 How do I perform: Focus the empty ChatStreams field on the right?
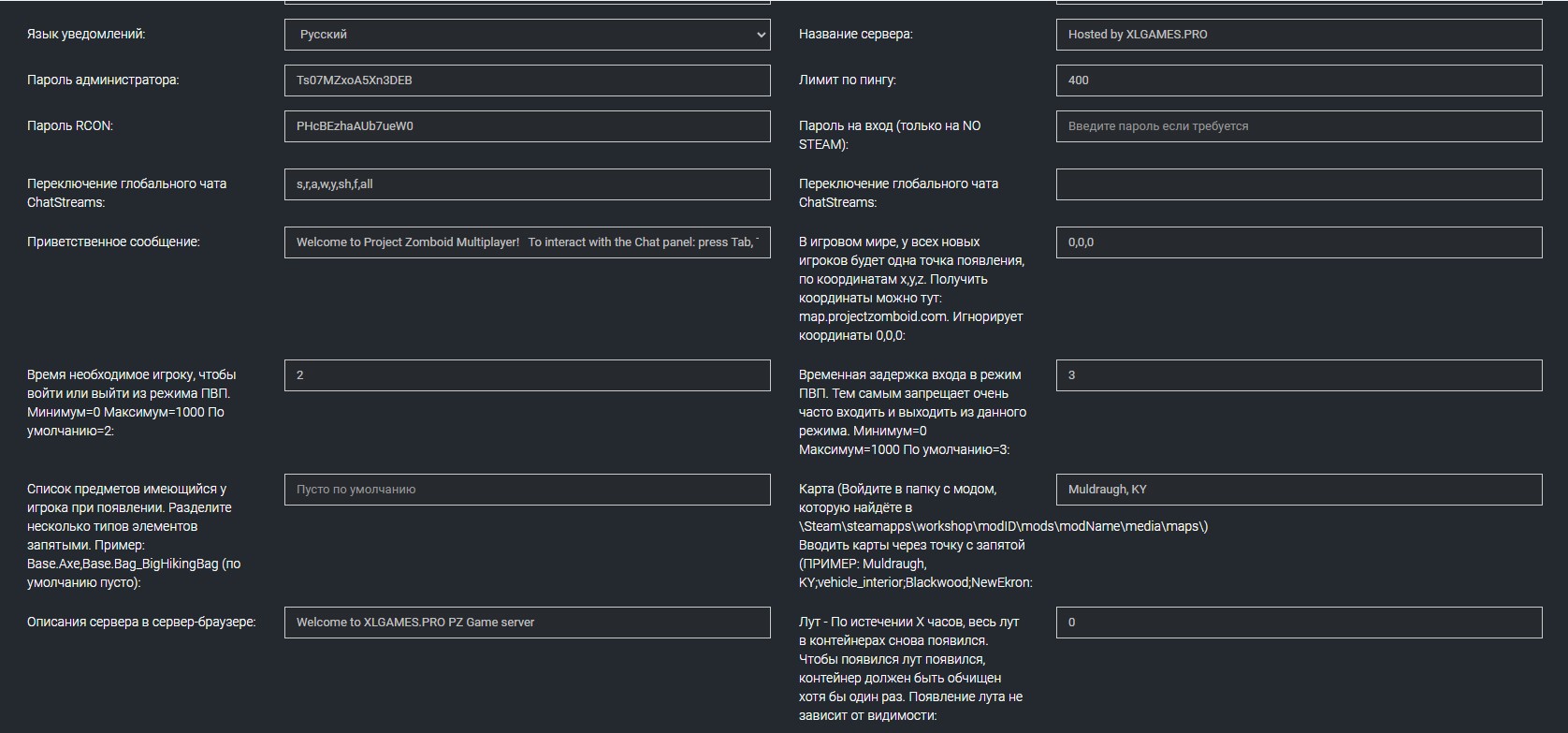[x=1299, y=184]
